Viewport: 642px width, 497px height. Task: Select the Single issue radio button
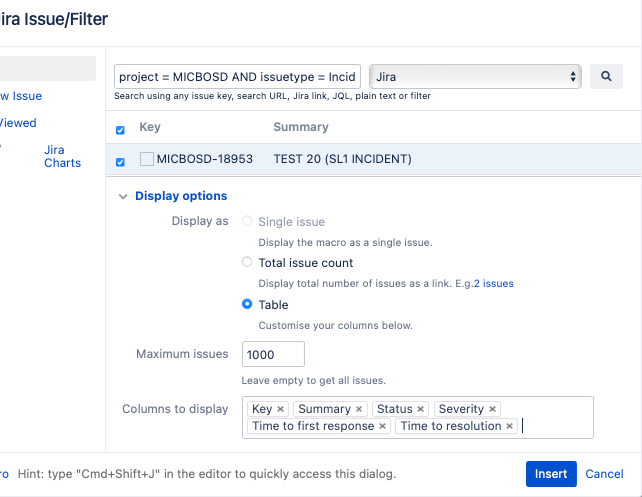pos(247,221)
